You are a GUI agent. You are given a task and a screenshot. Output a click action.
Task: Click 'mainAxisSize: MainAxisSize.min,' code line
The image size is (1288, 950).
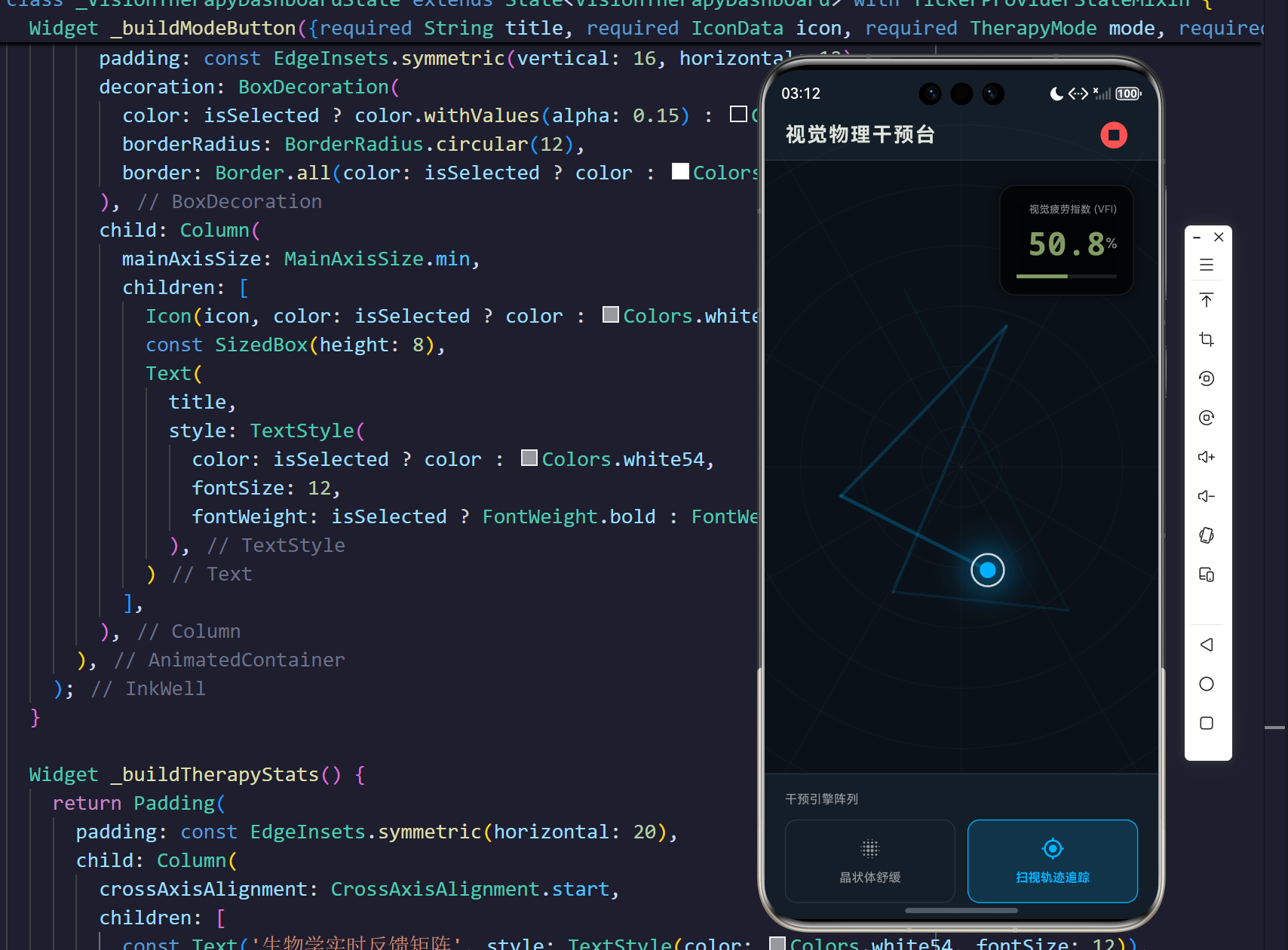tap(301, 259)
